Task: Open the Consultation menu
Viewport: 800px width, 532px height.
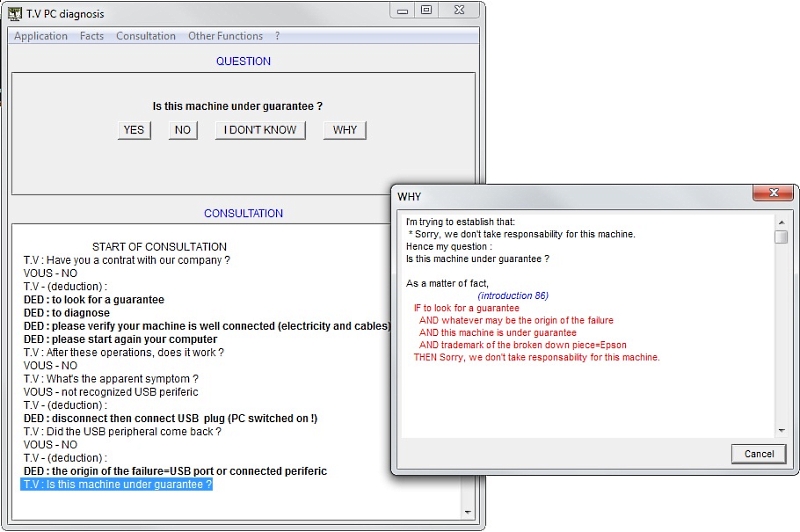Action: [x=146, y=36]
